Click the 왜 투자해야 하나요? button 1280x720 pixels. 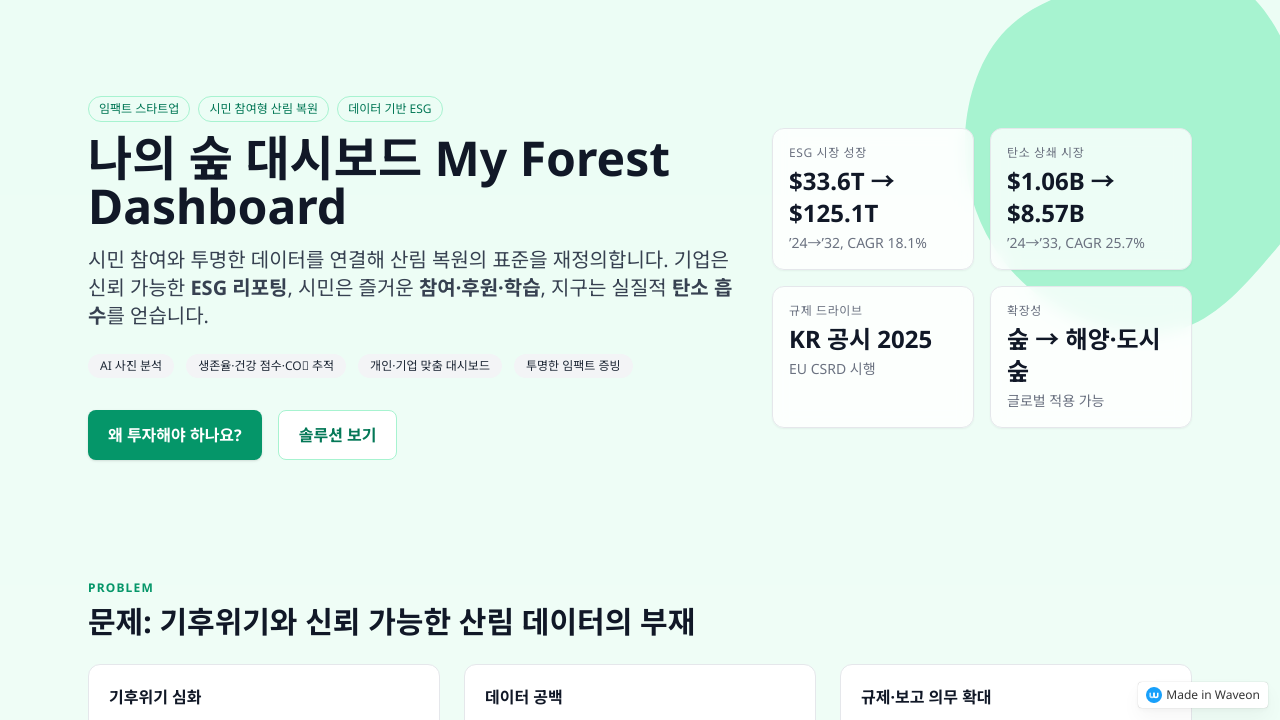pyautogui.click(x=175, y=435)
